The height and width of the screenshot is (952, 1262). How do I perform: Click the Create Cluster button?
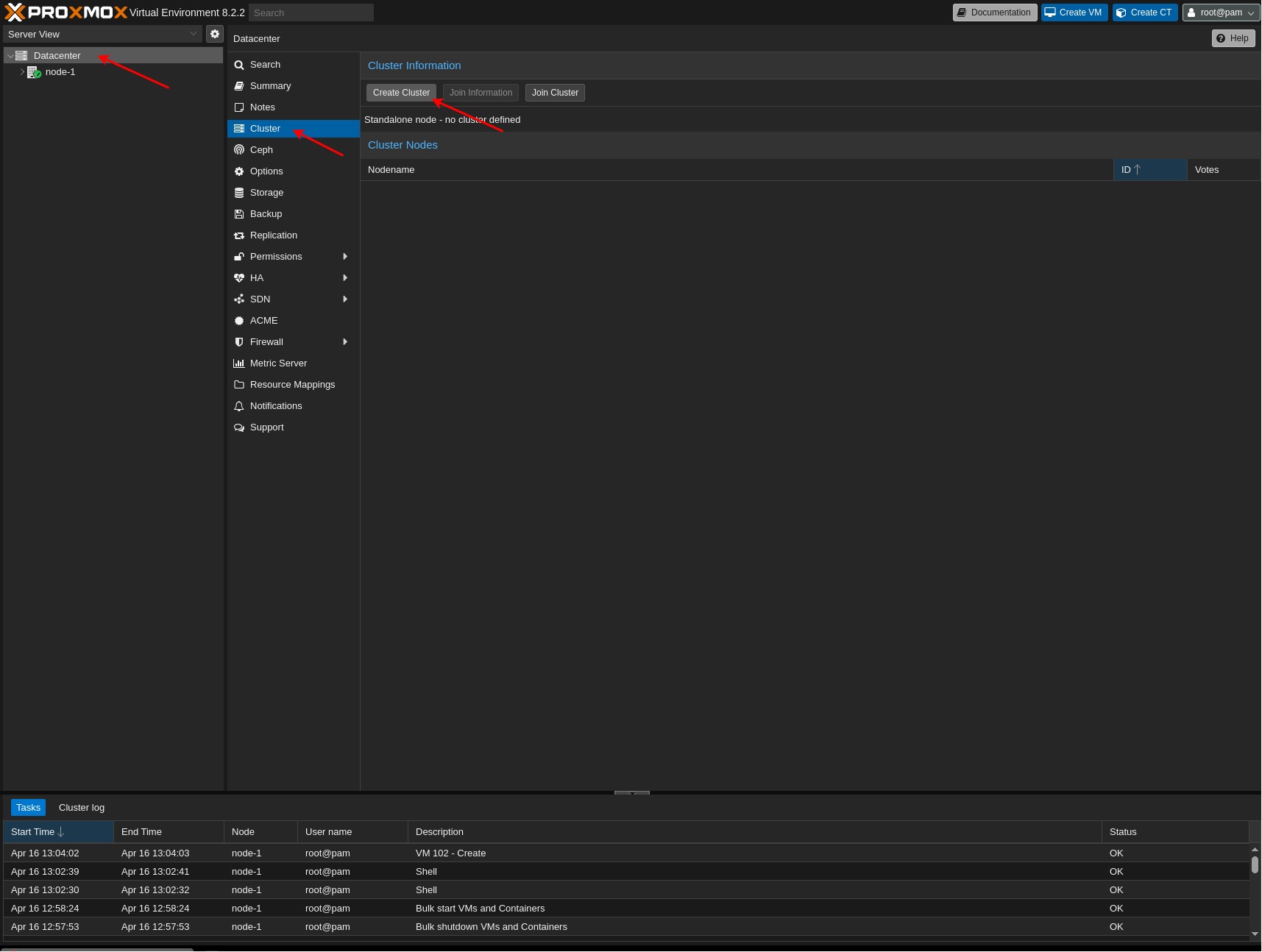click(x=401, y=93)
